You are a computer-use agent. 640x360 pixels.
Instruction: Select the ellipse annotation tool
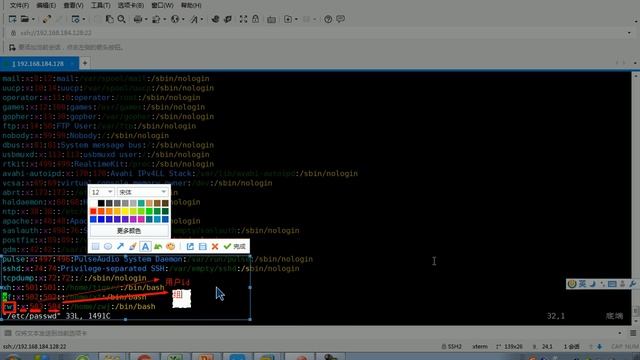coord(108,247)
